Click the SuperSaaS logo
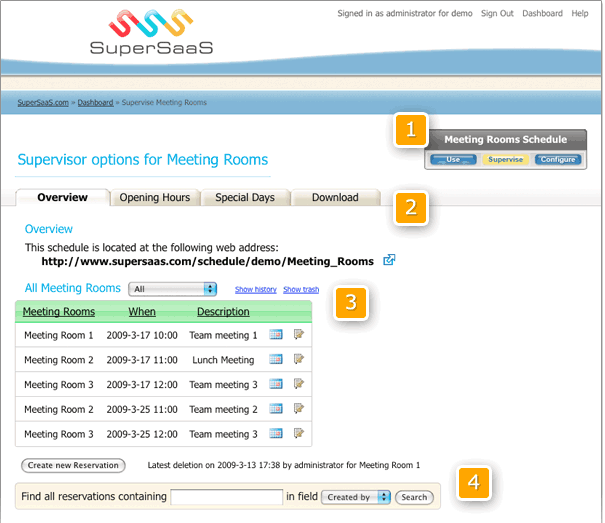Viewport: 605px width, 523px height. (151, 32)
